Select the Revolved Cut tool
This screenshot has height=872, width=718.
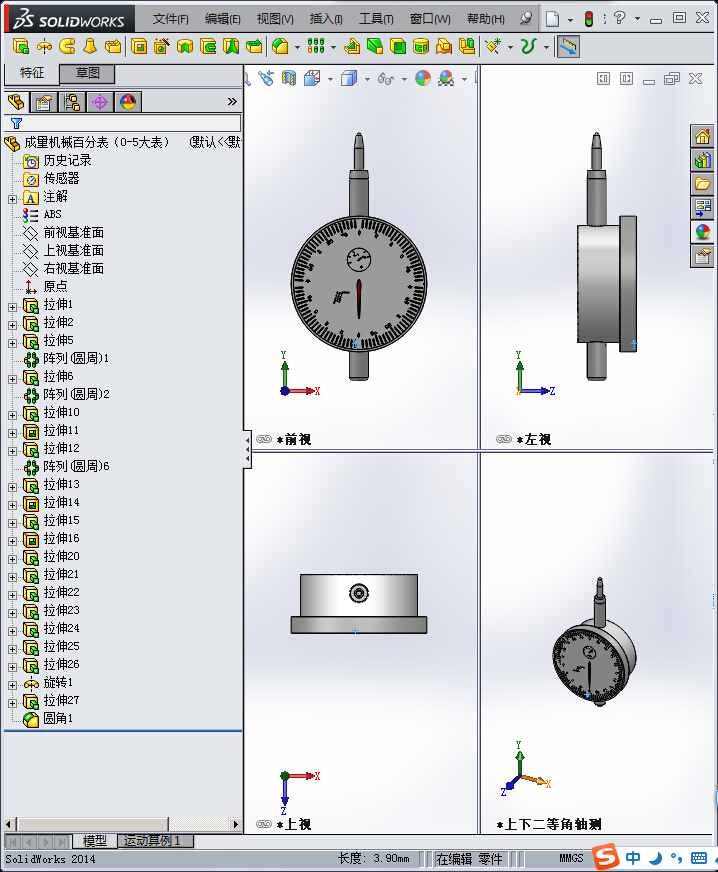(x=185, y=47)
